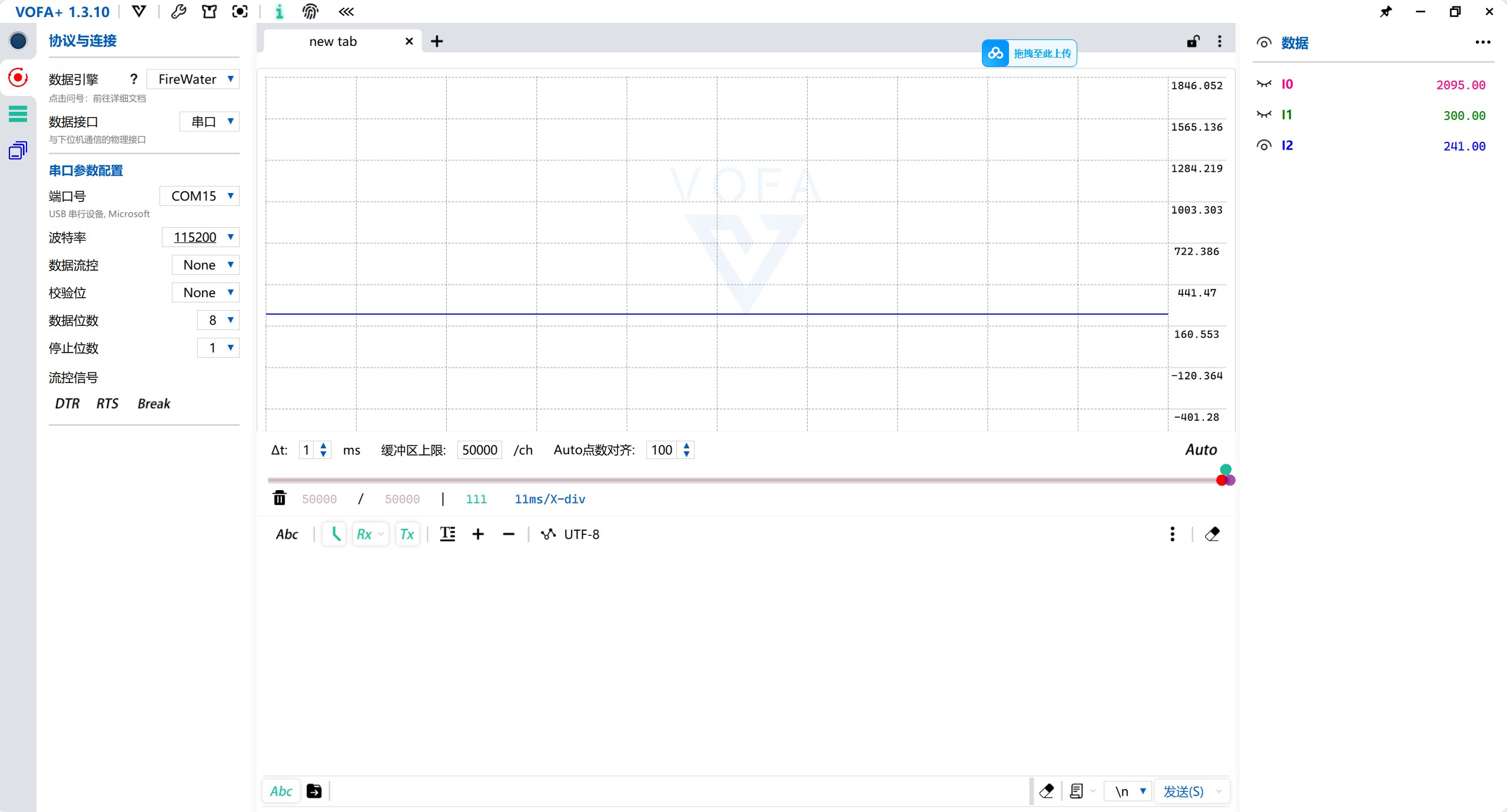Open the t-shirt skin theme icon
Viewport: 1507px width, 812px height.
[209, 12]
